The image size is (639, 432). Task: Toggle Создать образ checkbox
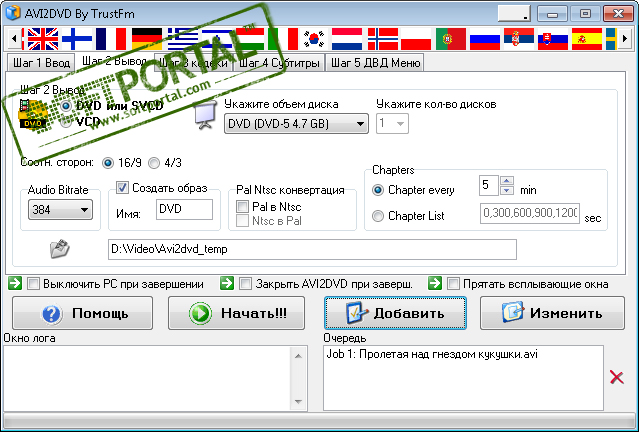(122, 187)
